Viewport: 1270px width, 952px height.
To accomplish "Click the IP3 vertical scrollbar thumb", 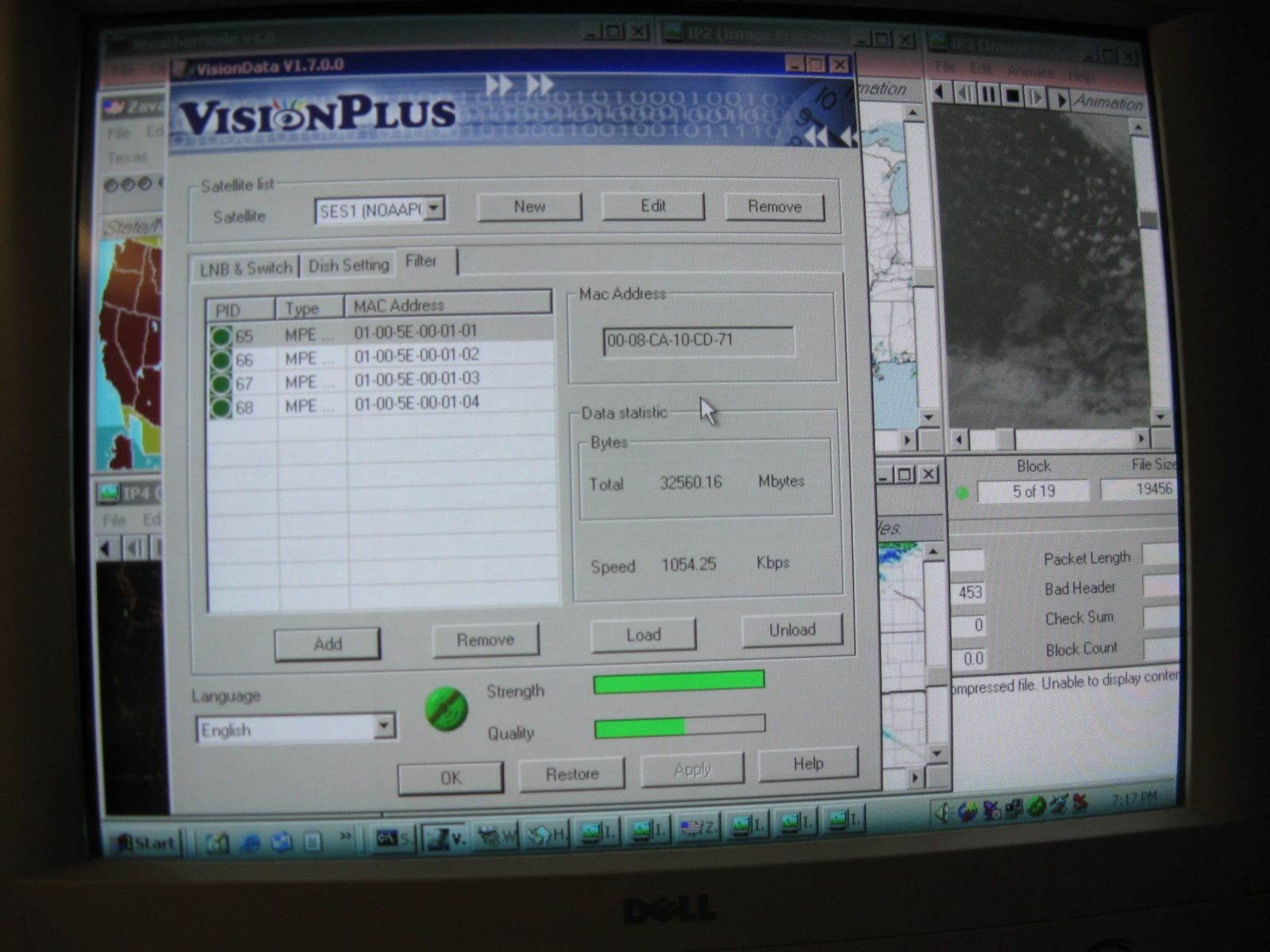I will 1149,220.
